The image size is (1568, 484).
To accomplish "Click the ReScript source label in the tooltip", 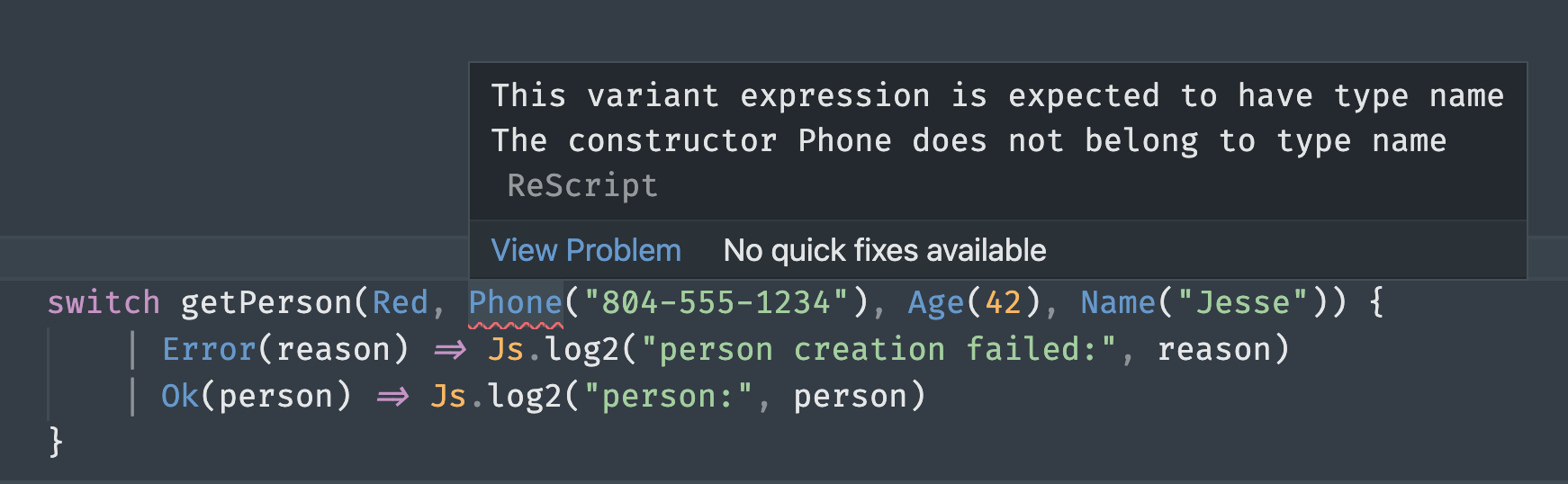I will (x=582, y=185).
